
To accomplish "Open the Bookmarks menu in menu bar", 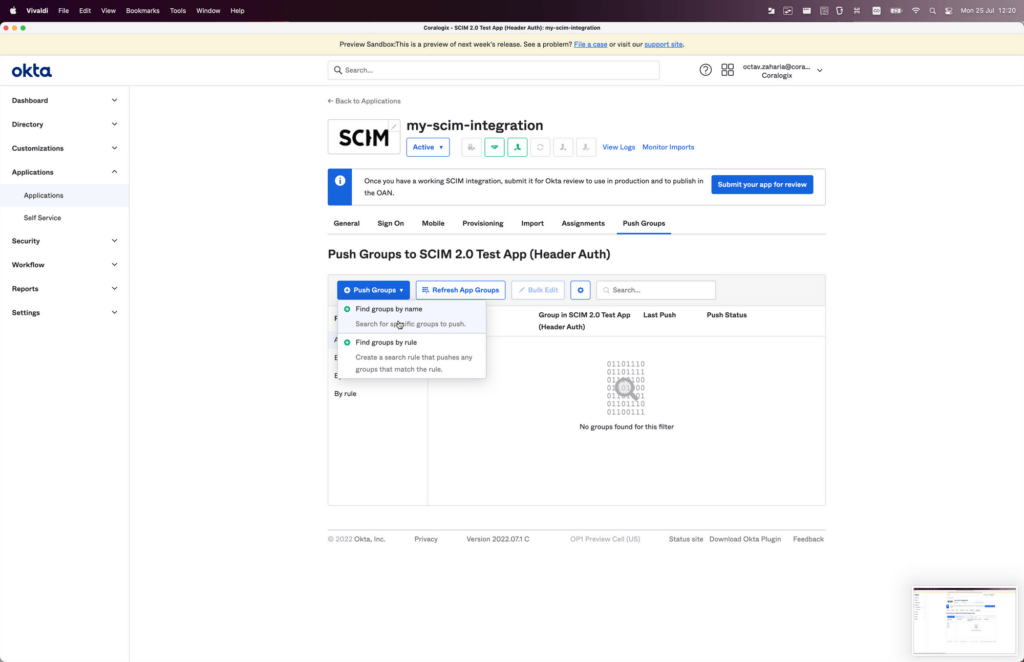I will pos(142,10).
